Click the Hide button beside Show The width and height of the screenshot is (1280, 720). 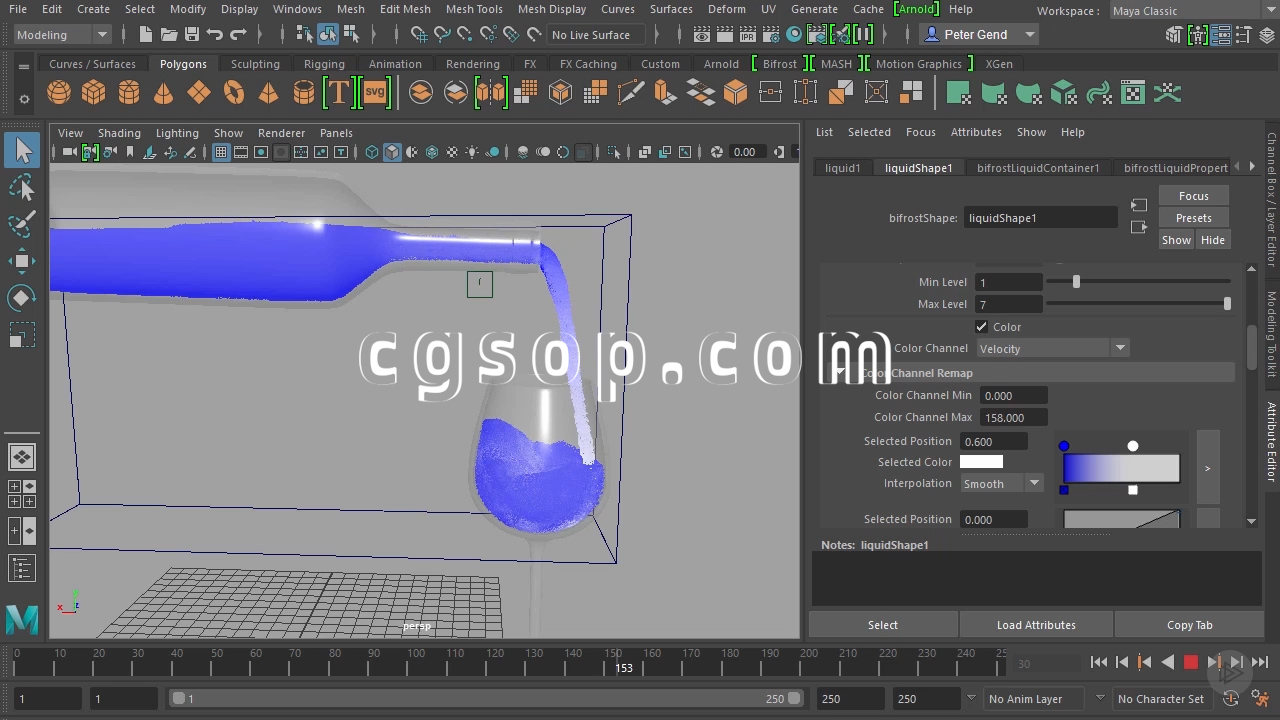[x=1213, y=240]
